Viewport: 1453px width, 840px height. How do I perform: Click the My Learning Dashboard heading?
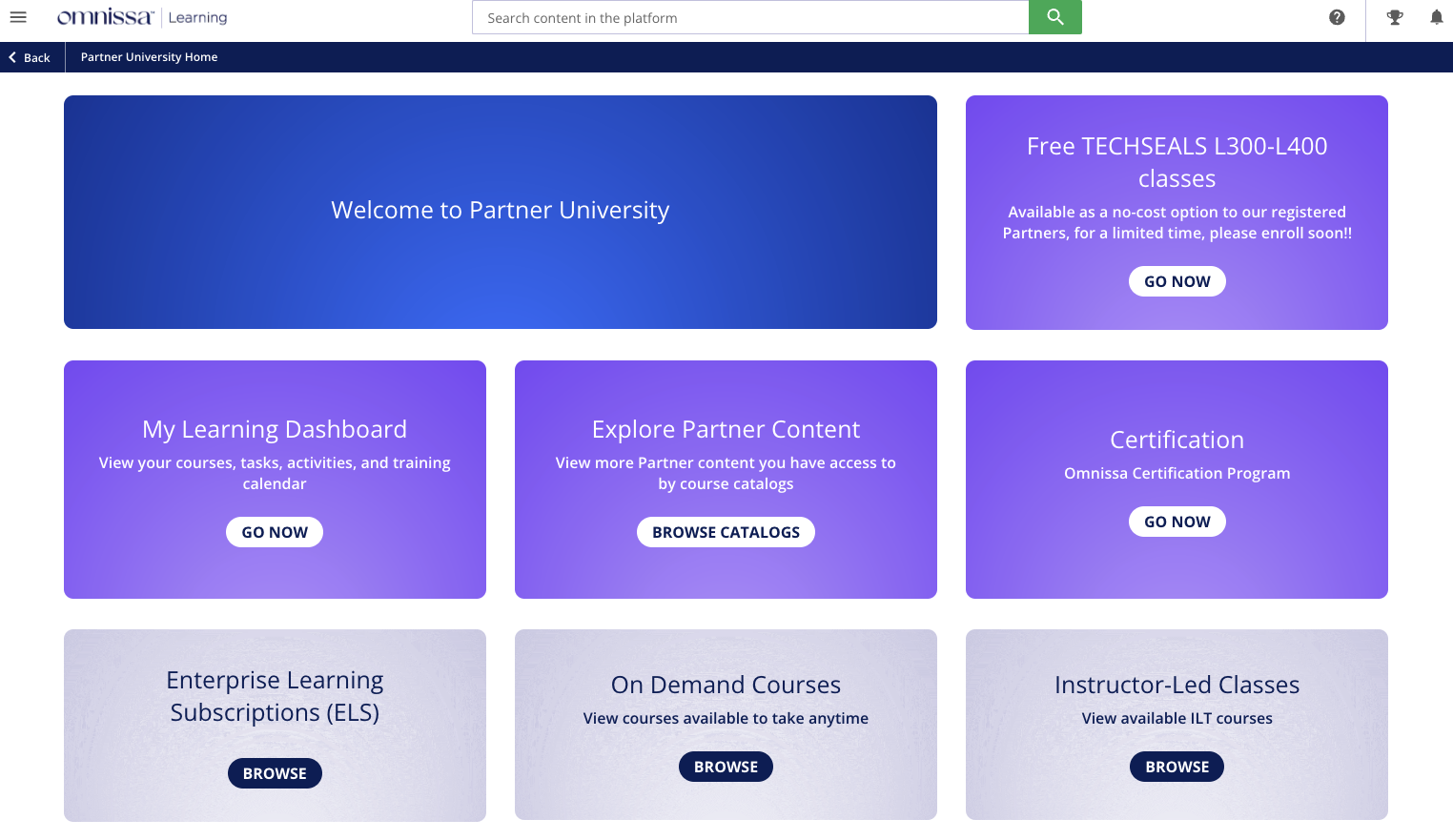275,429
